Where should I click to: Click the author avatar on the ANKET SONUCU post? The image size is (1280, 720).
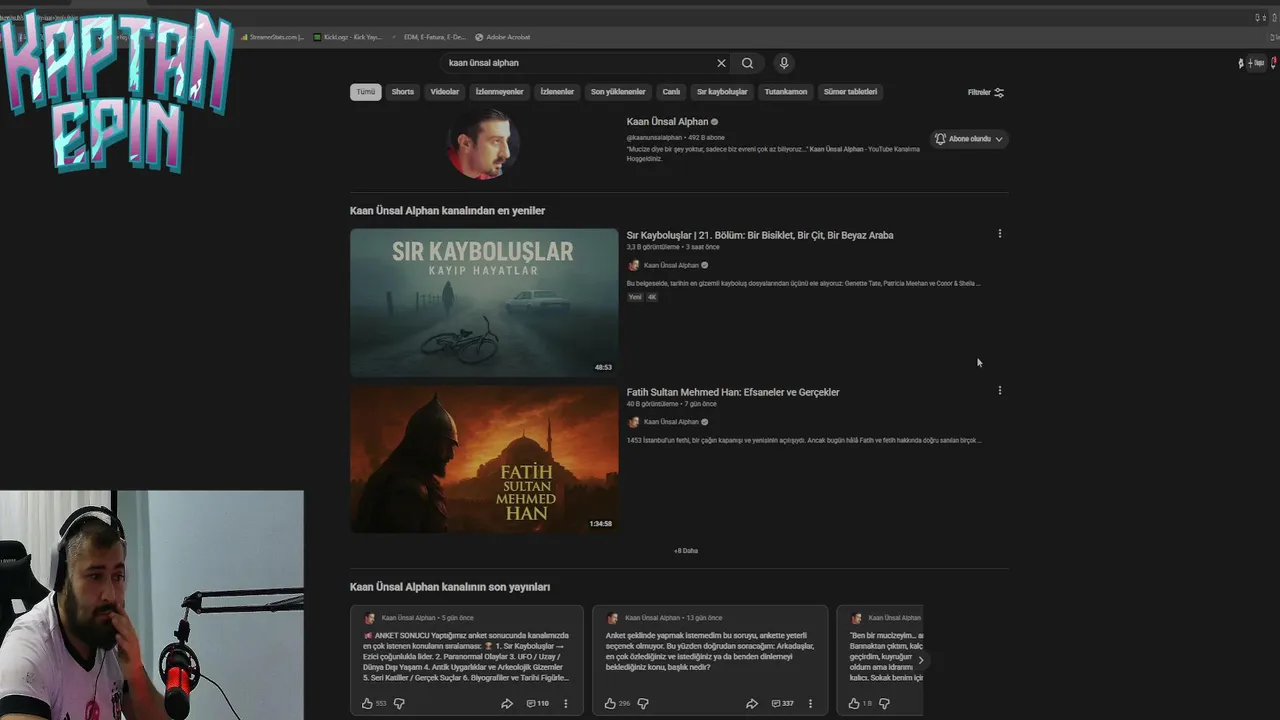coord(369,618)
